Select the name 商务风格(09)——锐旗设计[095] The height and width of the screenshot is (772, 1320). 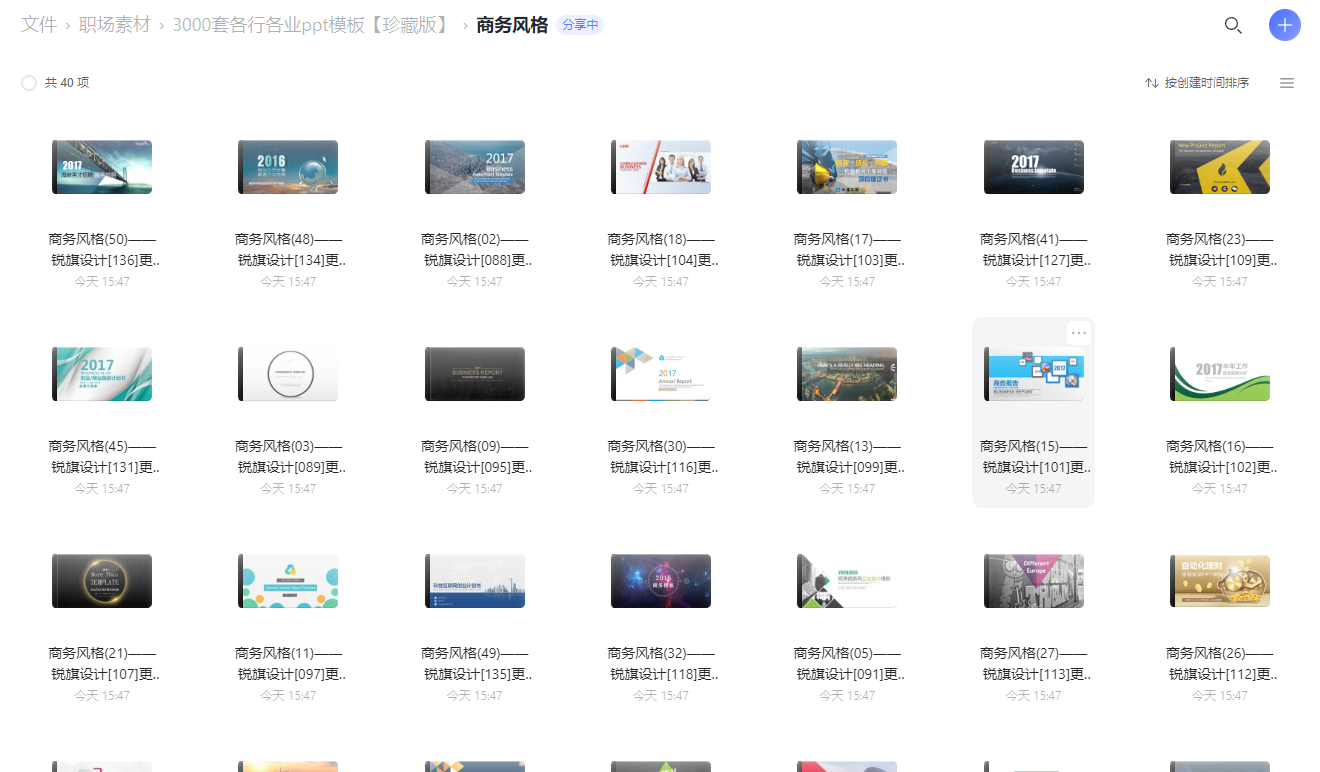pos(475,457)
